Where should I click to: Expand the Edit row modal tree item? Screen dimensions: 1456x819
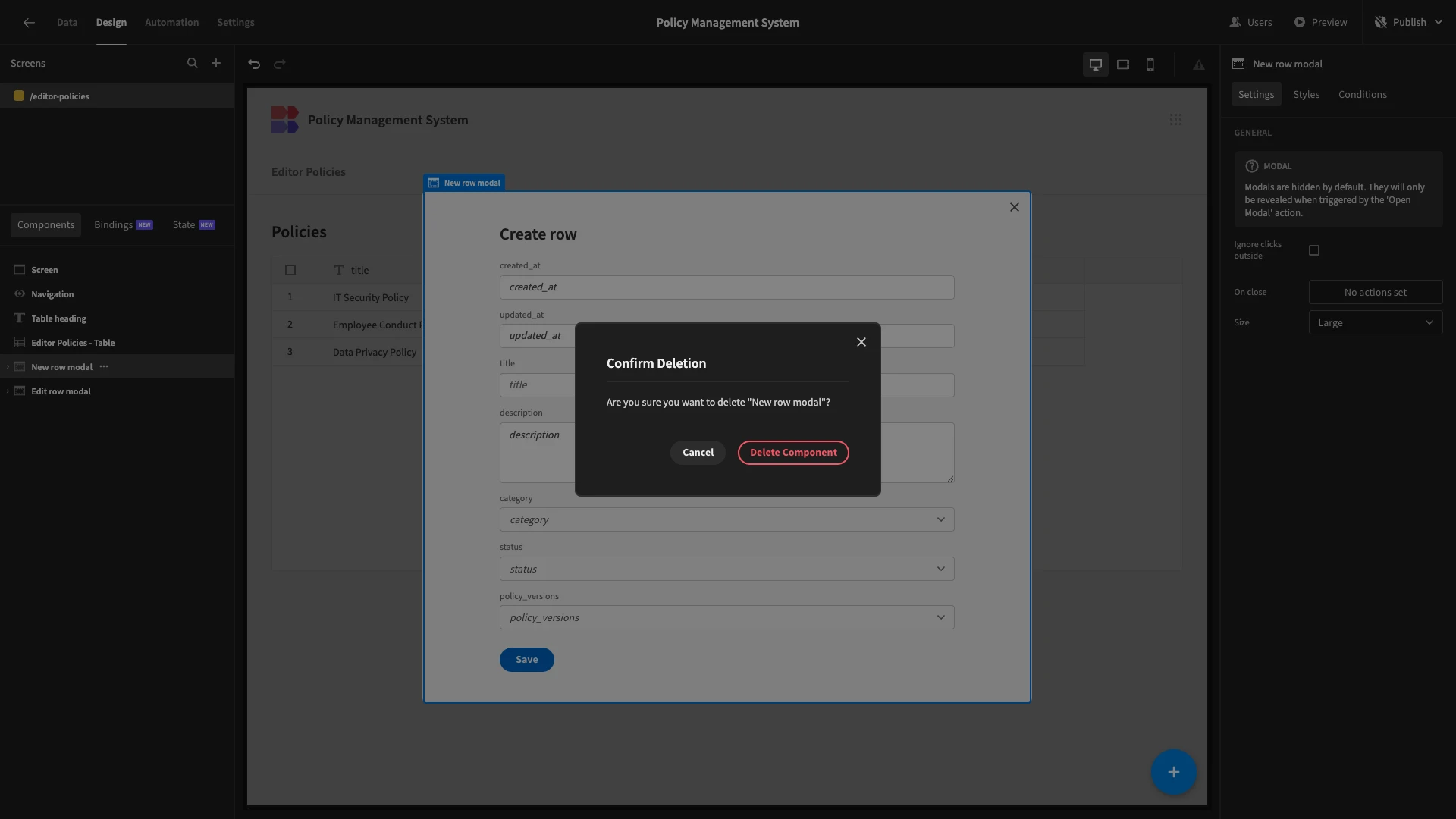(x=8, y=391)
